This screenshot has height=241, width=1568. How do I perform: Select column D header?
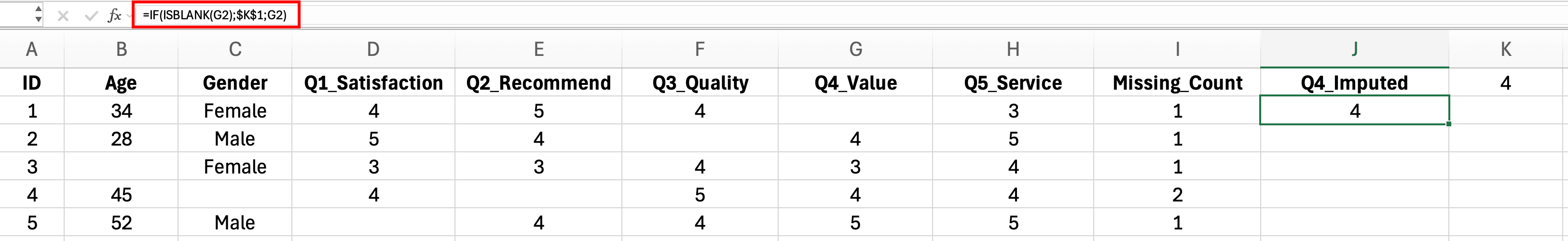coord(373,49)
